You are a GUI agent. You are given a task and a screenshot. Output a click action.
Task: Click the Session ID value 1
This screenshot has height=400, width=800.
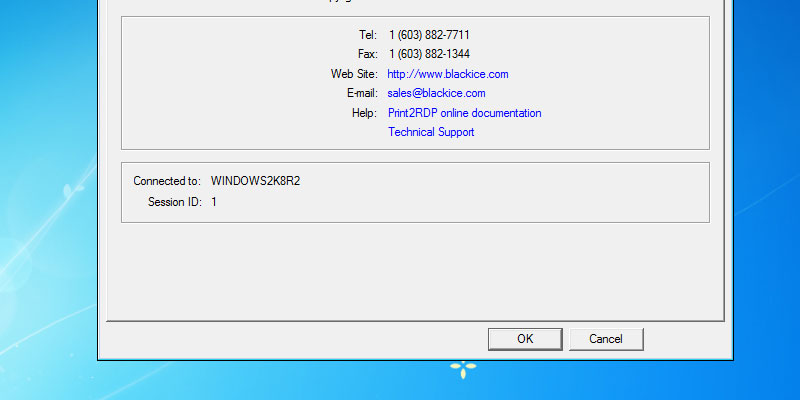(214, 202)
